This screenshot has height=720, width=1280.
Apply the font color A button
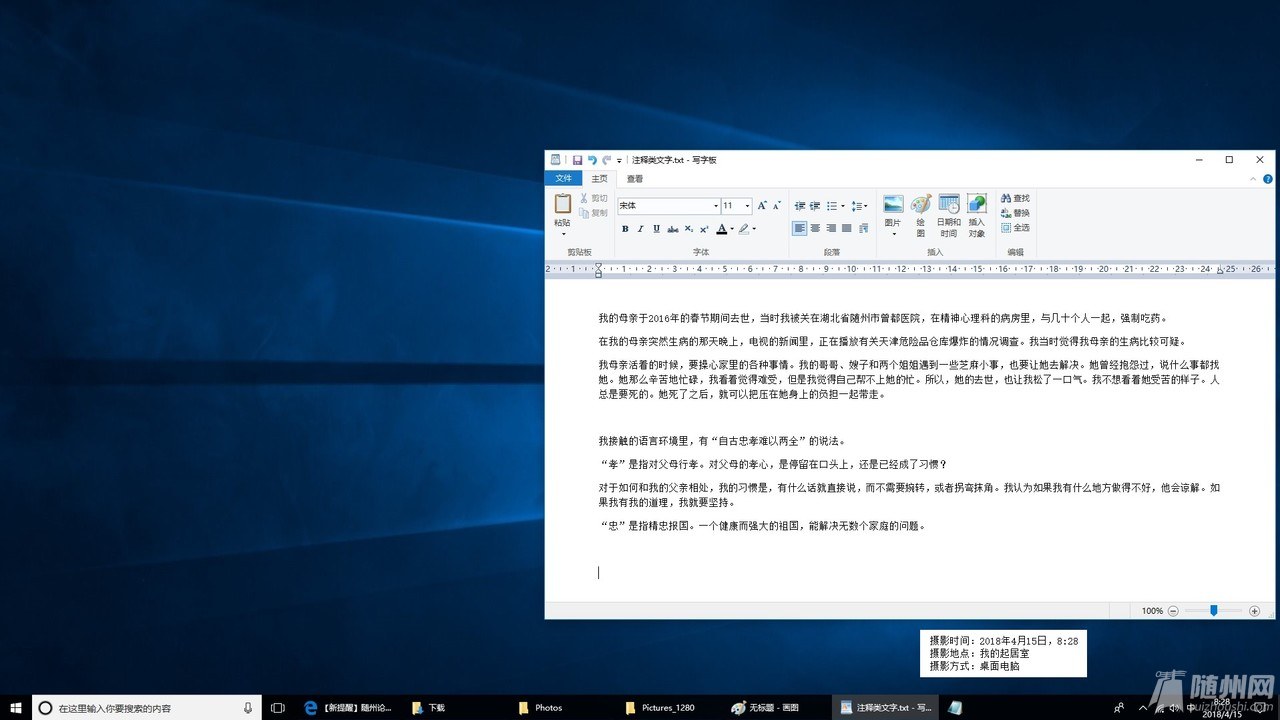click(721, 229)
